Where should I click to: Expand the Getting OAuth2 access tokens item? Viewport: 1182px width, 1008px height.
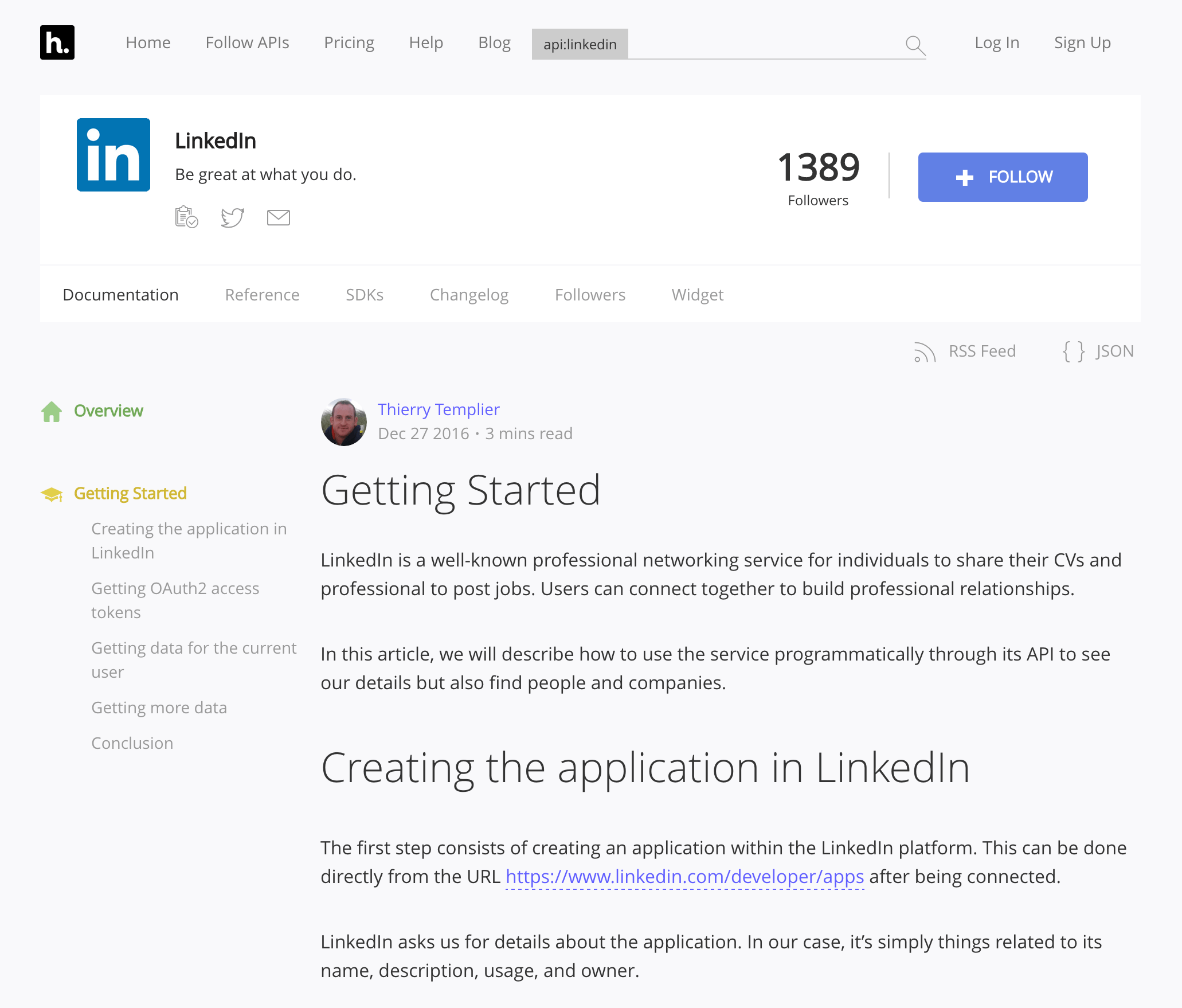[175, 599]
